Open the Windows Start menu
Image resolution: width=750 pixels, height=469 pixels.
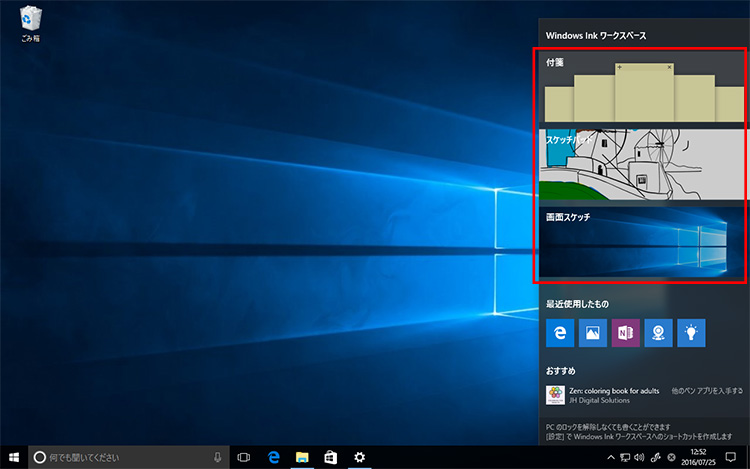13,457
